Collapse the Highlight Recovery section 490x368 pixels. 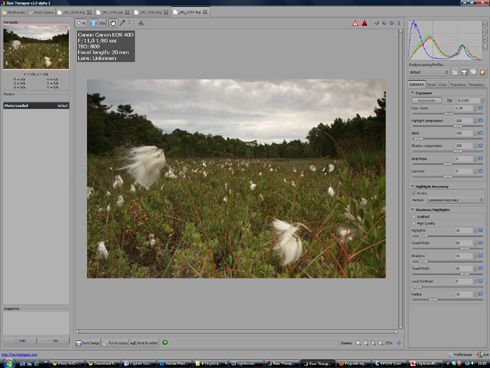point(412,187)
